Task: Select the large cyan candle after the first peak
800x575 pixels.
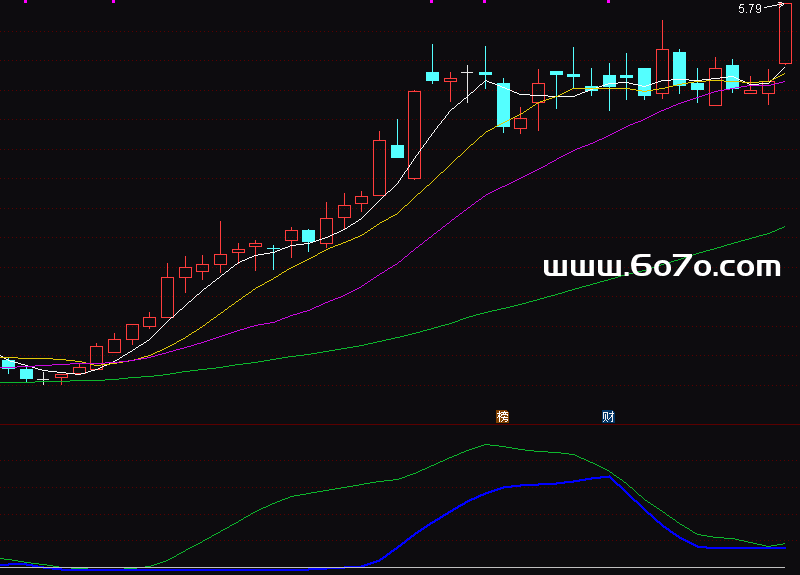Action: tap(503, 104)
